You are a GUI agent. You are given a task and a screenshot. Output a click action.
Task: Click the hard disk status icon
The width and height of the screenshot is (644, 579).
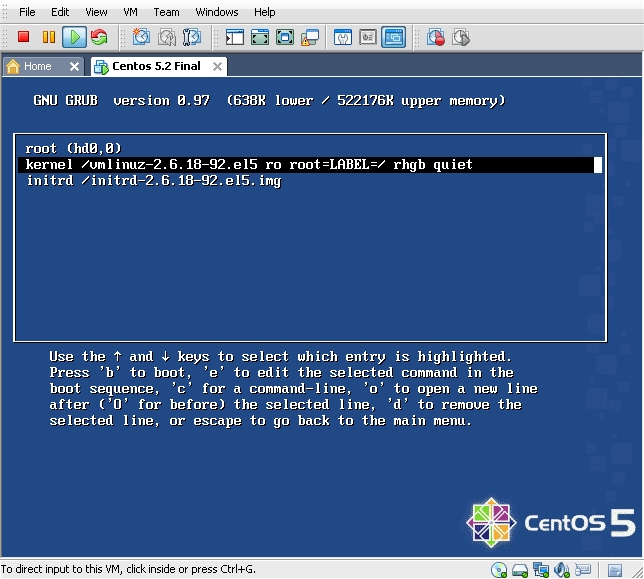click(x=520, y=570)
